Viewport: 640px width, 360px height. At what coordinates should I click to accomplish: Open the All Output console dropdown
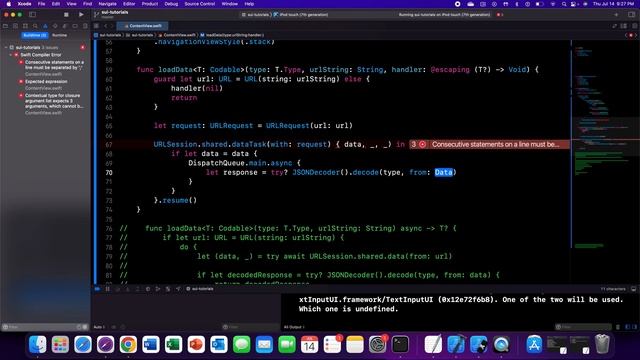[294, 327]
